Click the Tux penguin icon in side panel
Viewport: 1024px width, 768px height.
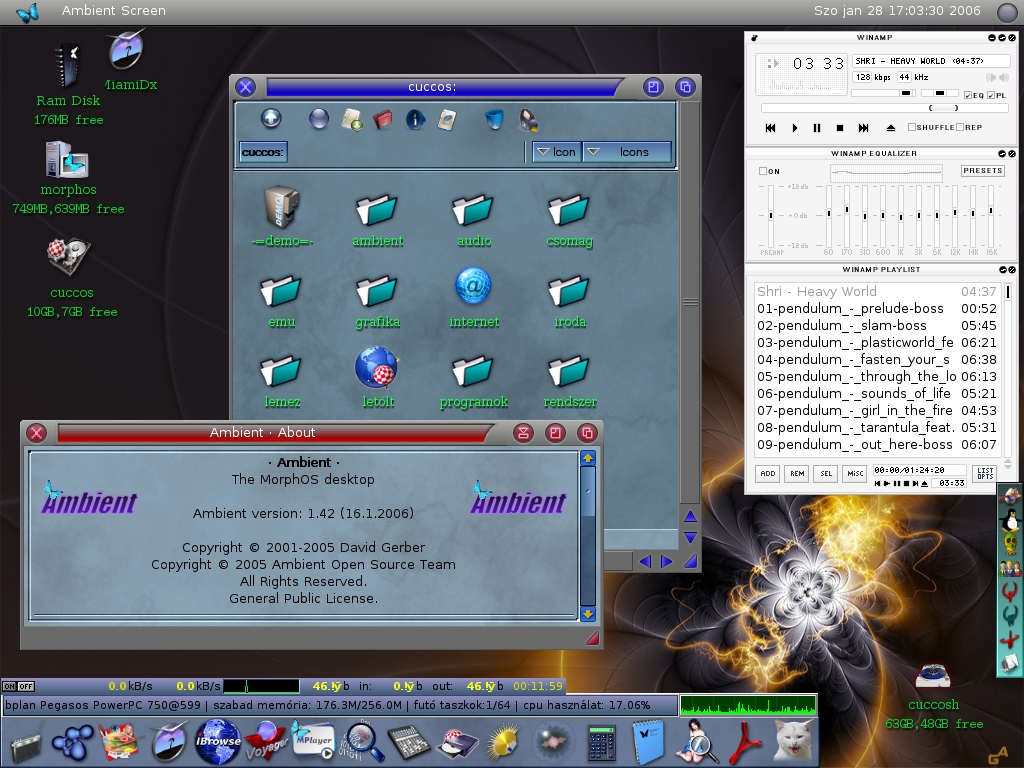1011,521
